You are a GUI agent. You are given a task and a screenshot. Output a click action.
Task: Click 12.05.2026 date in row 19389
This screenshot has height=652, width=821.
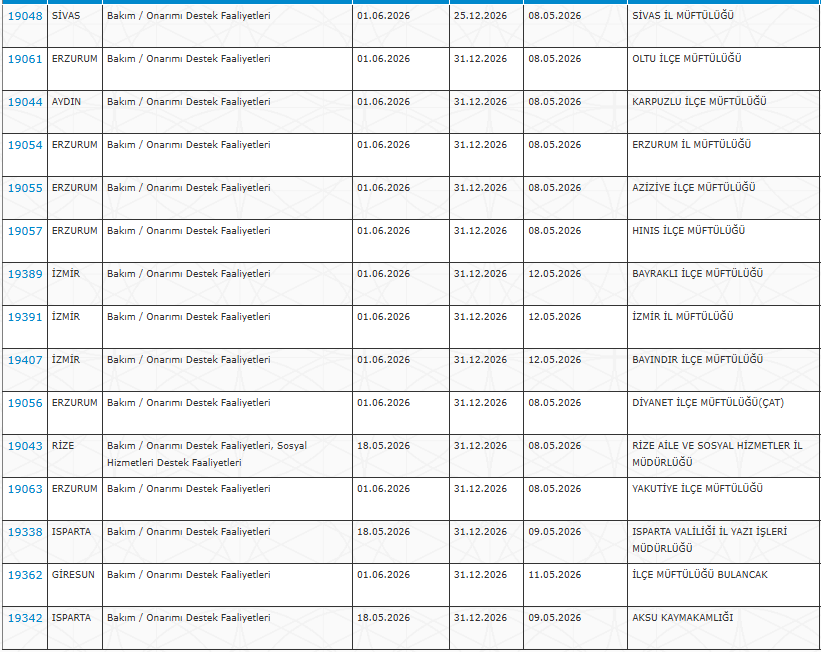554,273
